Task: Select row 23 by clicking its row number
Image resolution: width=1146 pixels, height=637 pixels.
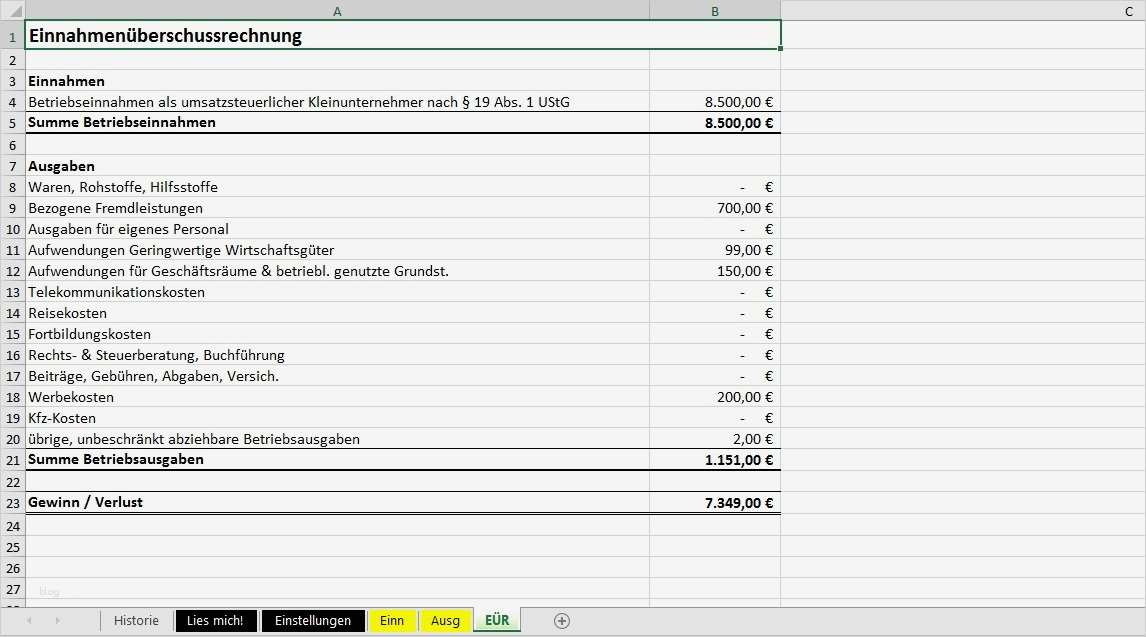Action: pyautogui.click(x=13, y=502)
